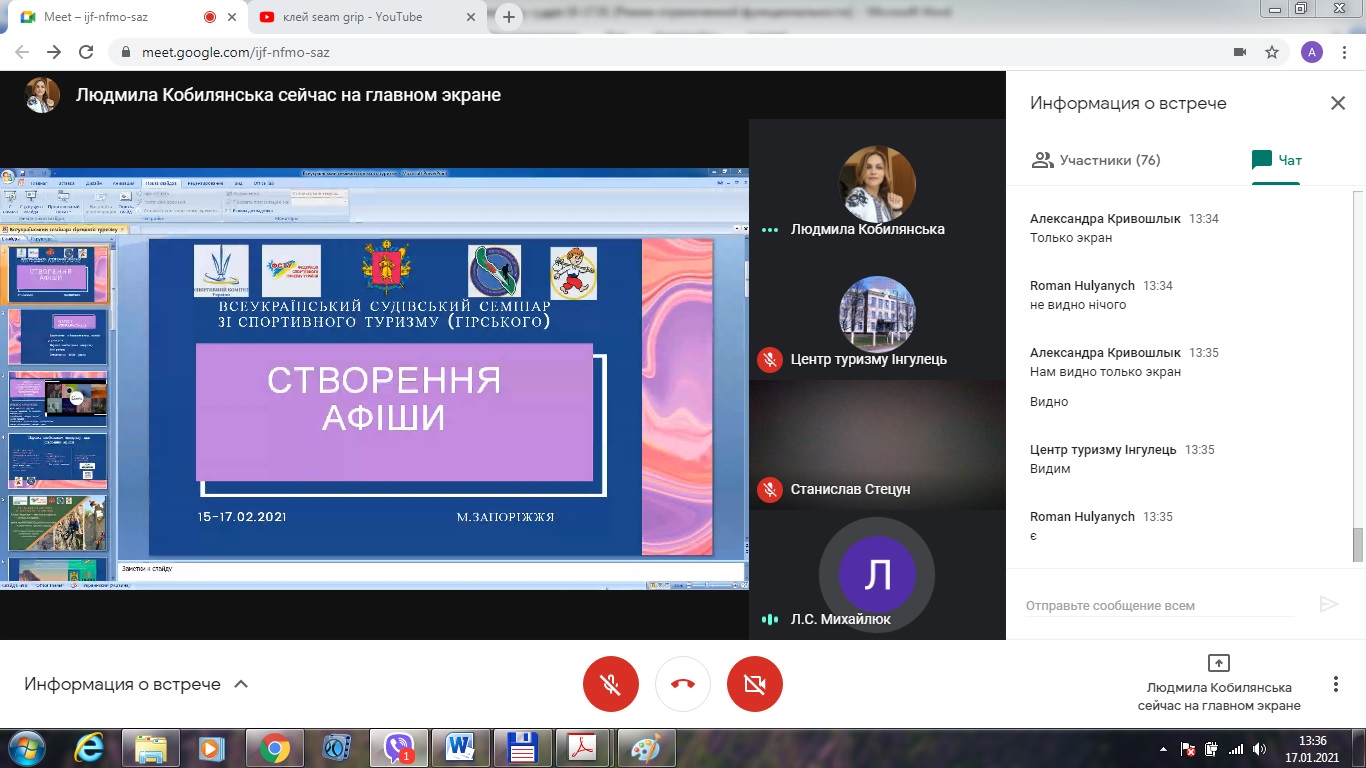Bookmark this page with star icon
This screenshot has width=1366, height=768.
click(1272, 52)
